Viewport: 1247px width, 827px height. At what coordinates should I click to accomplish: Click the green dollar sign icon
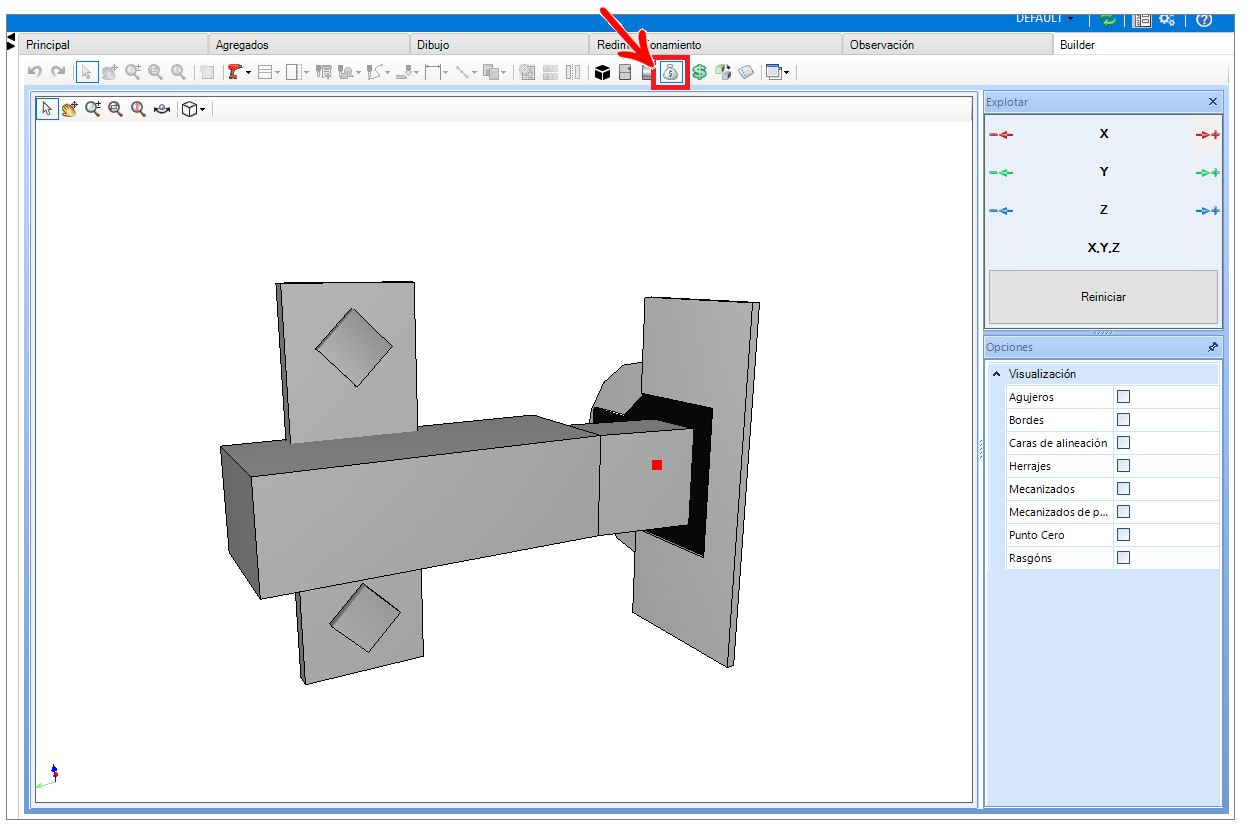699,72
